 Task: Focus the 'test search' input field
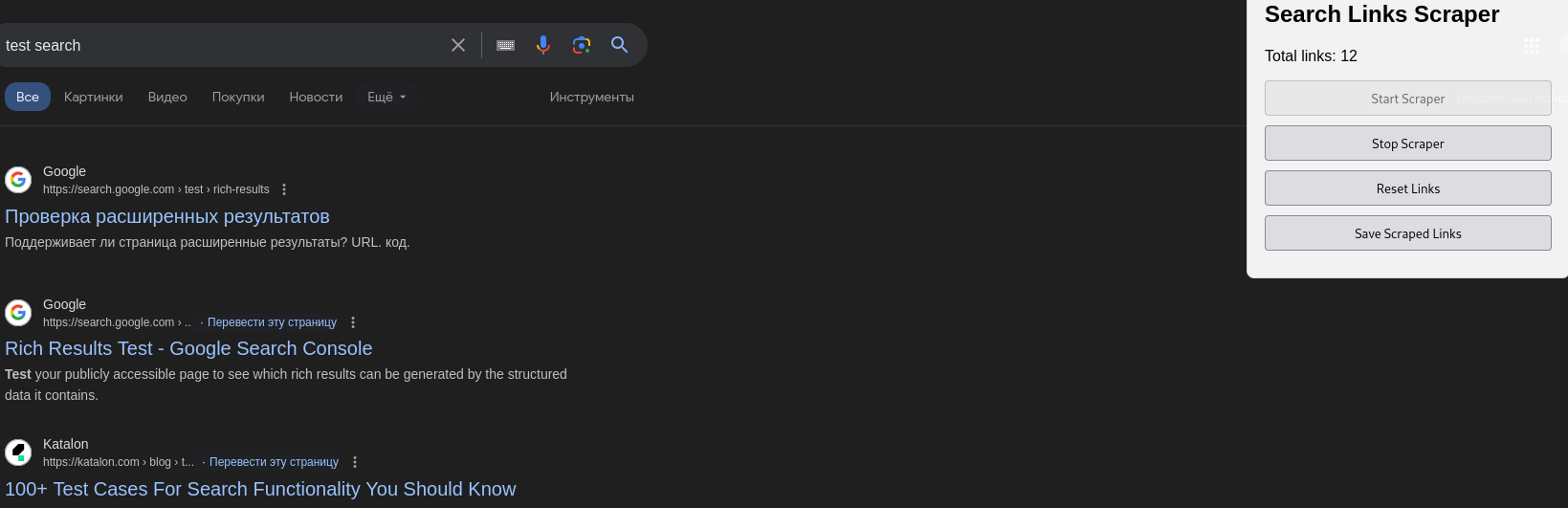pyautogui.click(x=220, y=45)
